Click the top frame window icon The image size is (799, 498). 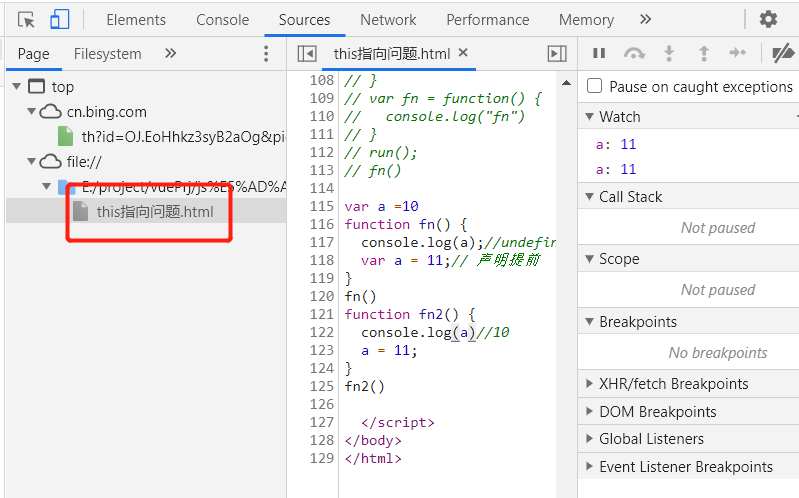[x=36, y=87]
